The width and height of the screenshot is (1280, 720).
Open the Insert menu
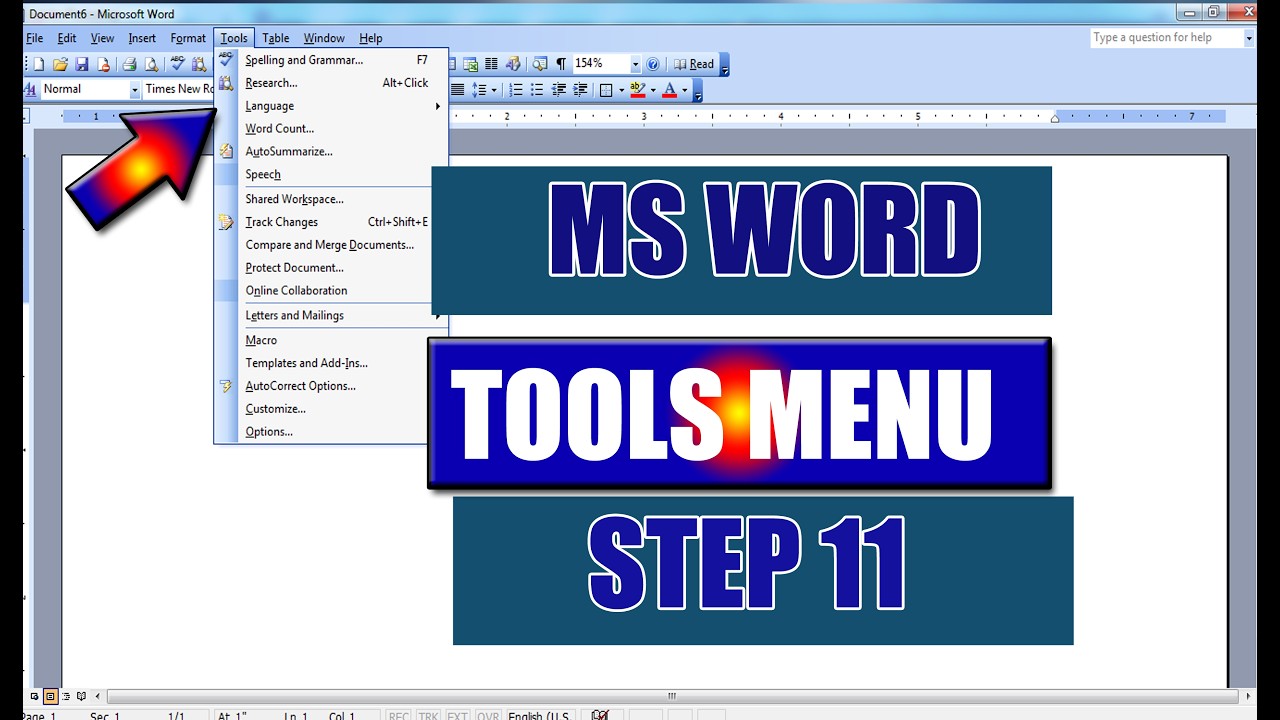coord(142,38)
